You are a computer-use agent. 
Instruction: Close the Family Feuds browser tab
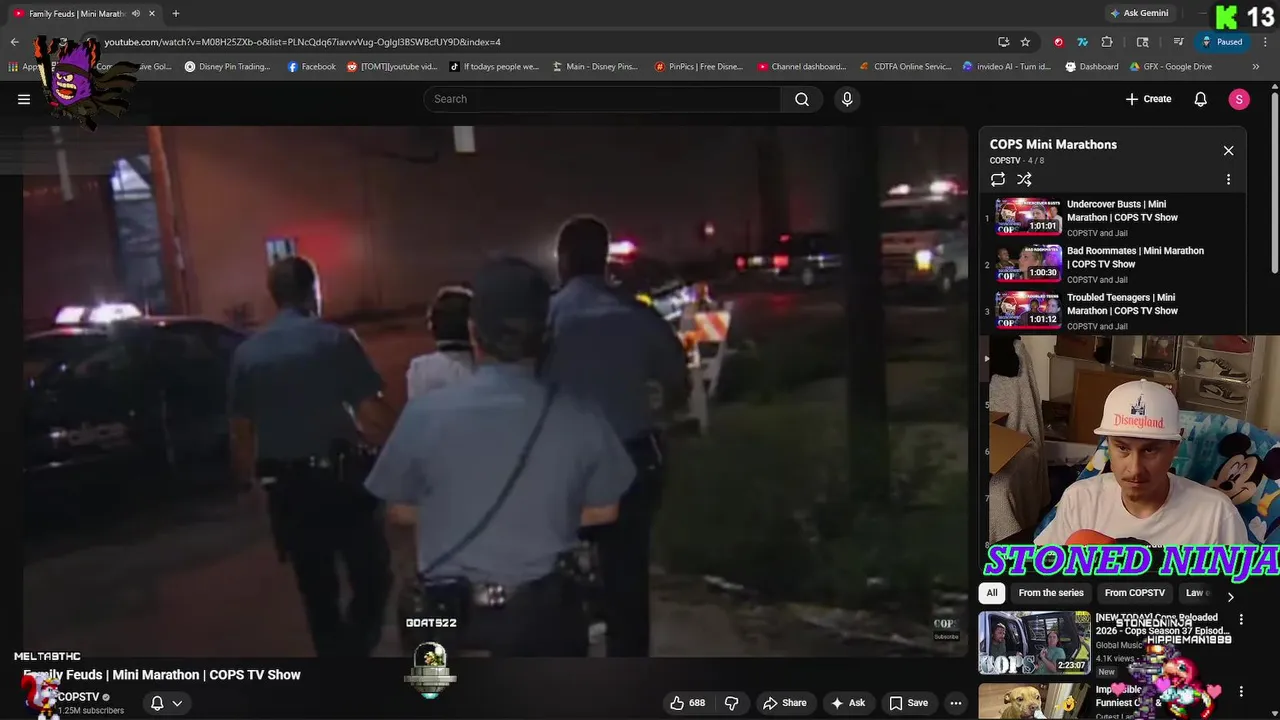point(150,14)
